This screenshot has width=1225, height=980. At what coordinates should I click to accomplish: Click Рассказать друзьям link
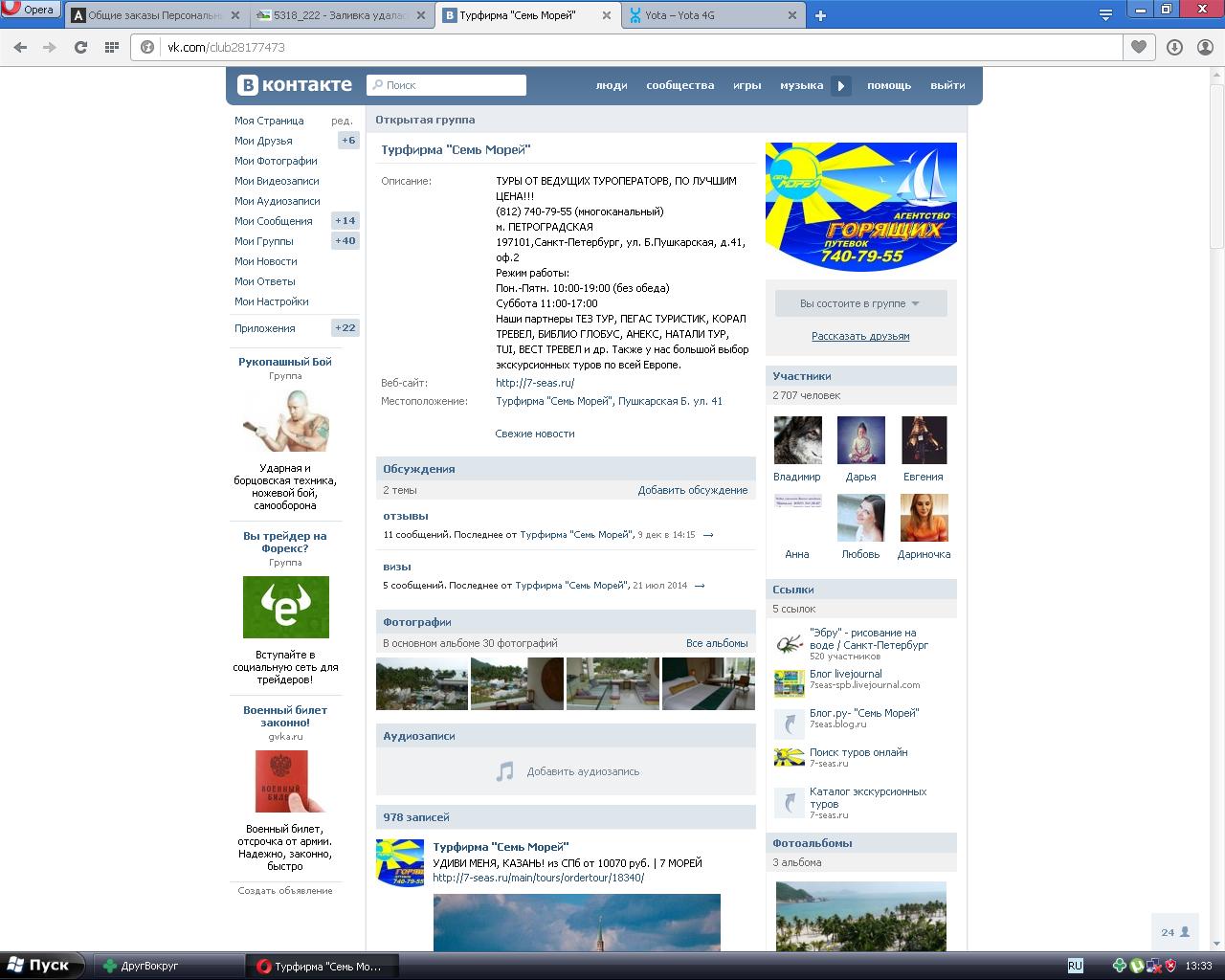tap(860, 336)
